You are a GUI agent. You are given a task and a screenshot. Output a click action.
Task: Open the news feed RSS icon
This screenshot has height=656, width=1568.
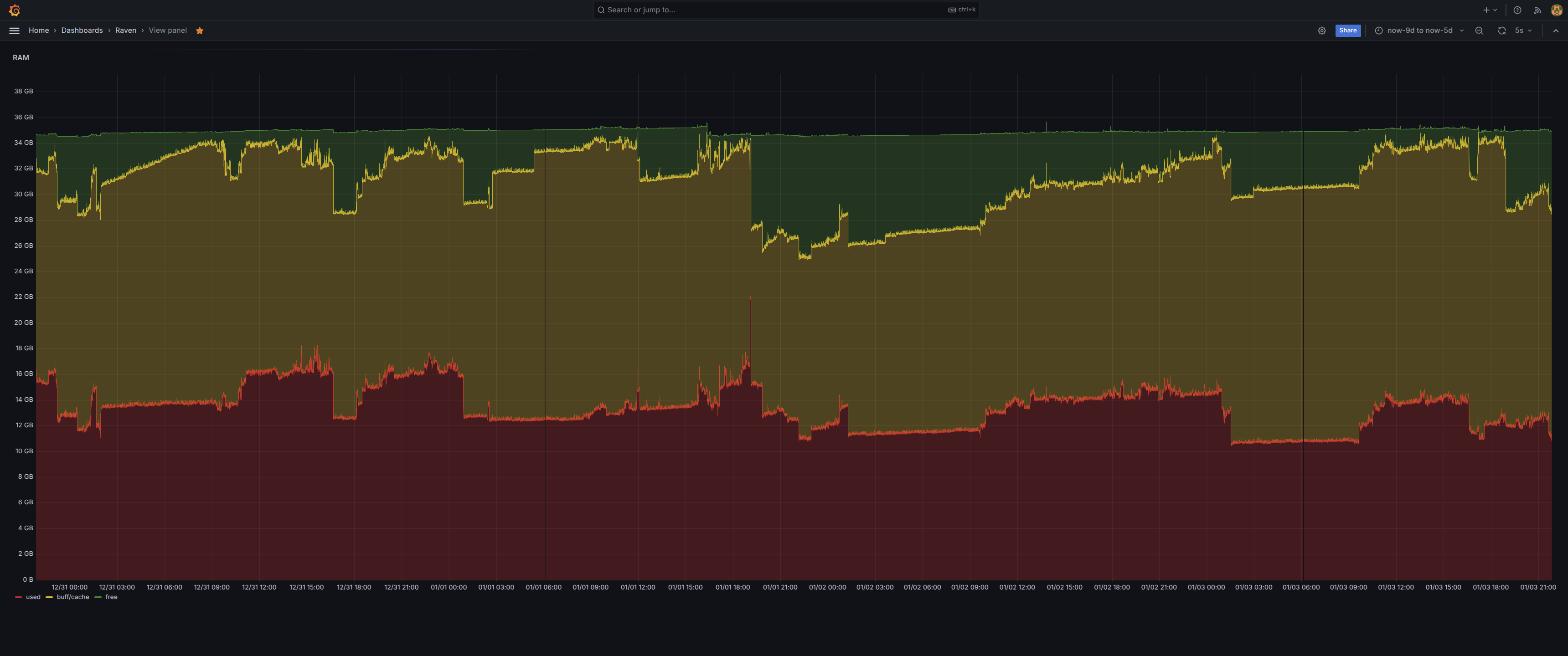coord(1537,10)
